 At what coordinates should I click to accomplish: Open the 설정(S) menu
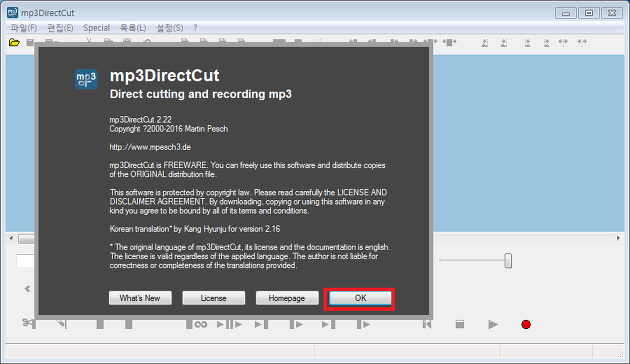[170, 28]
